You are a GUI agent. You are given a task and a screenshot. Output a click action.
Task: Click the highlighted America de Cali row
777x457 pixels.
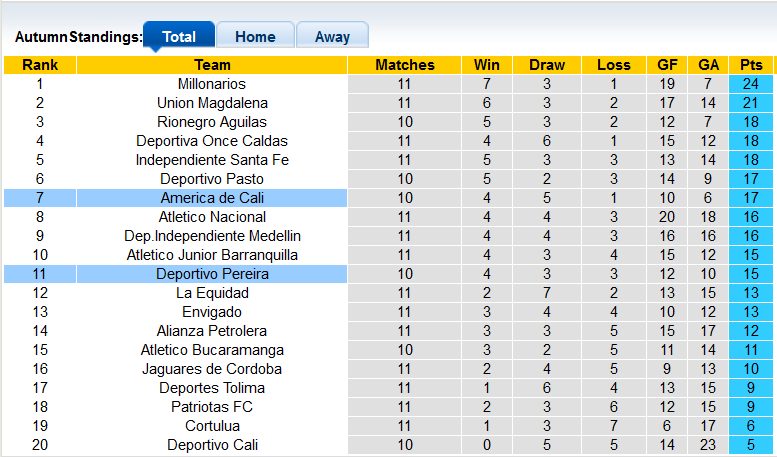pos(212,198)
